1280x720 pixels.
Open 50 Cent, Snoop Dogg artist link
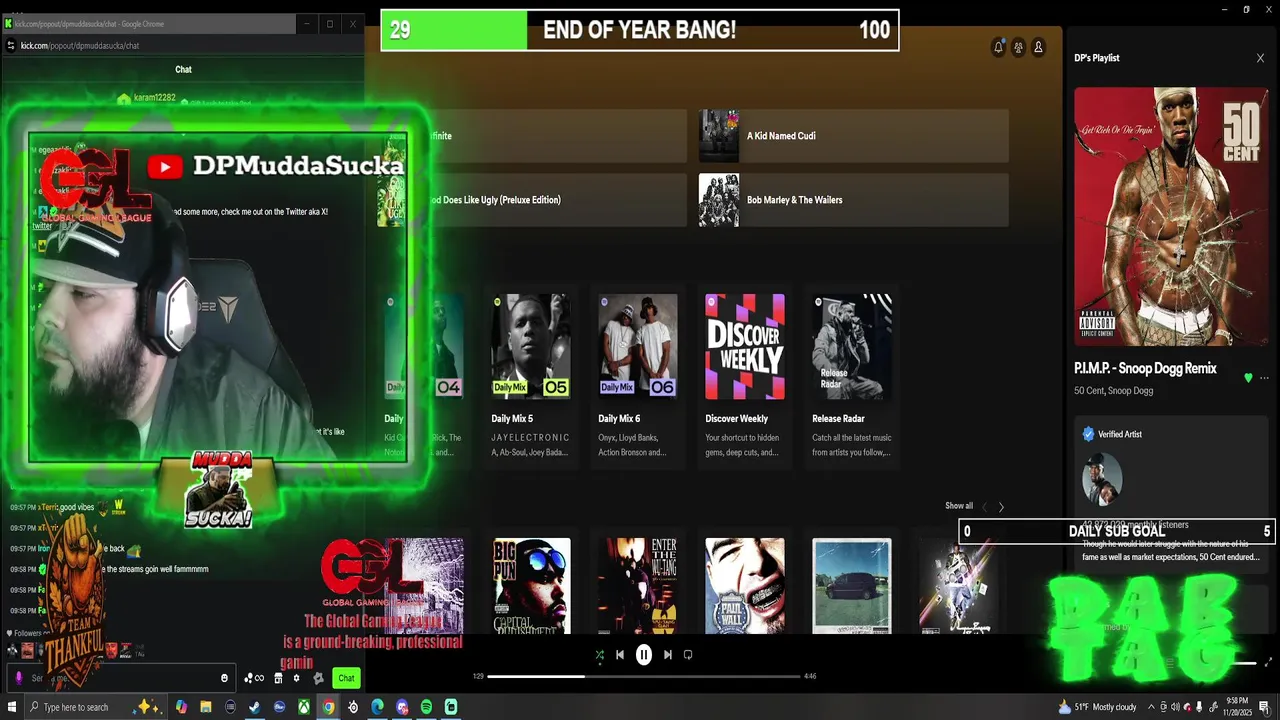click(x=1113, y=391)
